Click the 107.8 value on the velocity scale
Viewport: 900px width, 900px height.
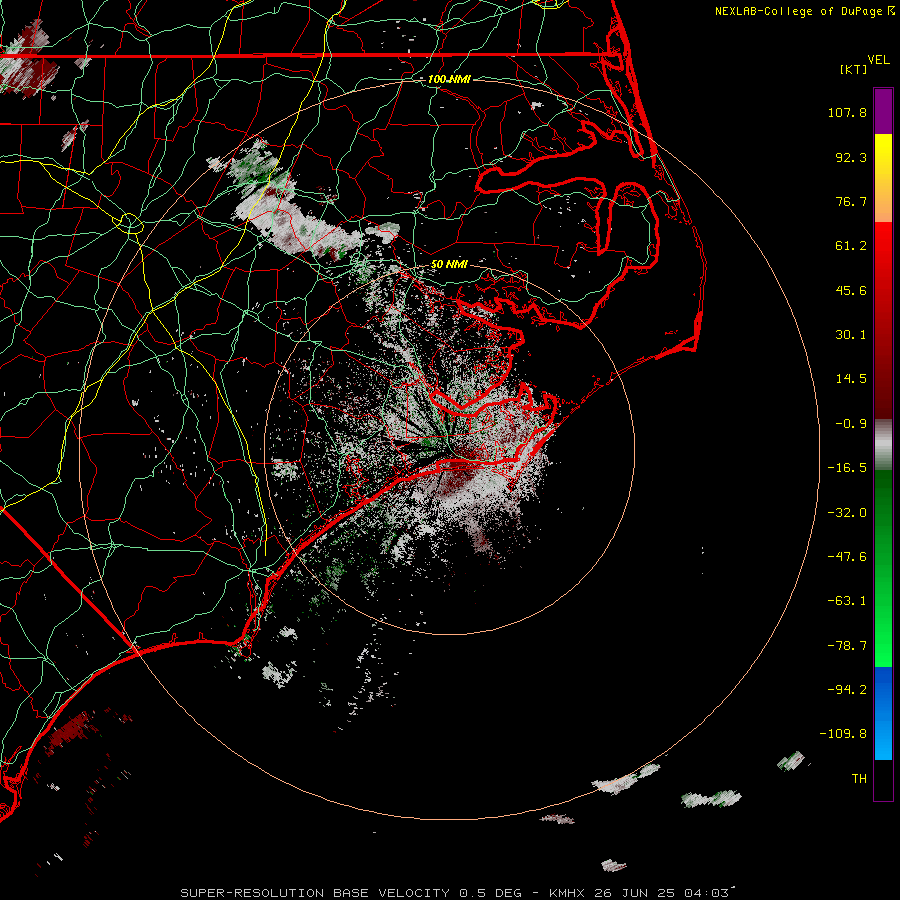pyautogui.click(x=847, y=112)
